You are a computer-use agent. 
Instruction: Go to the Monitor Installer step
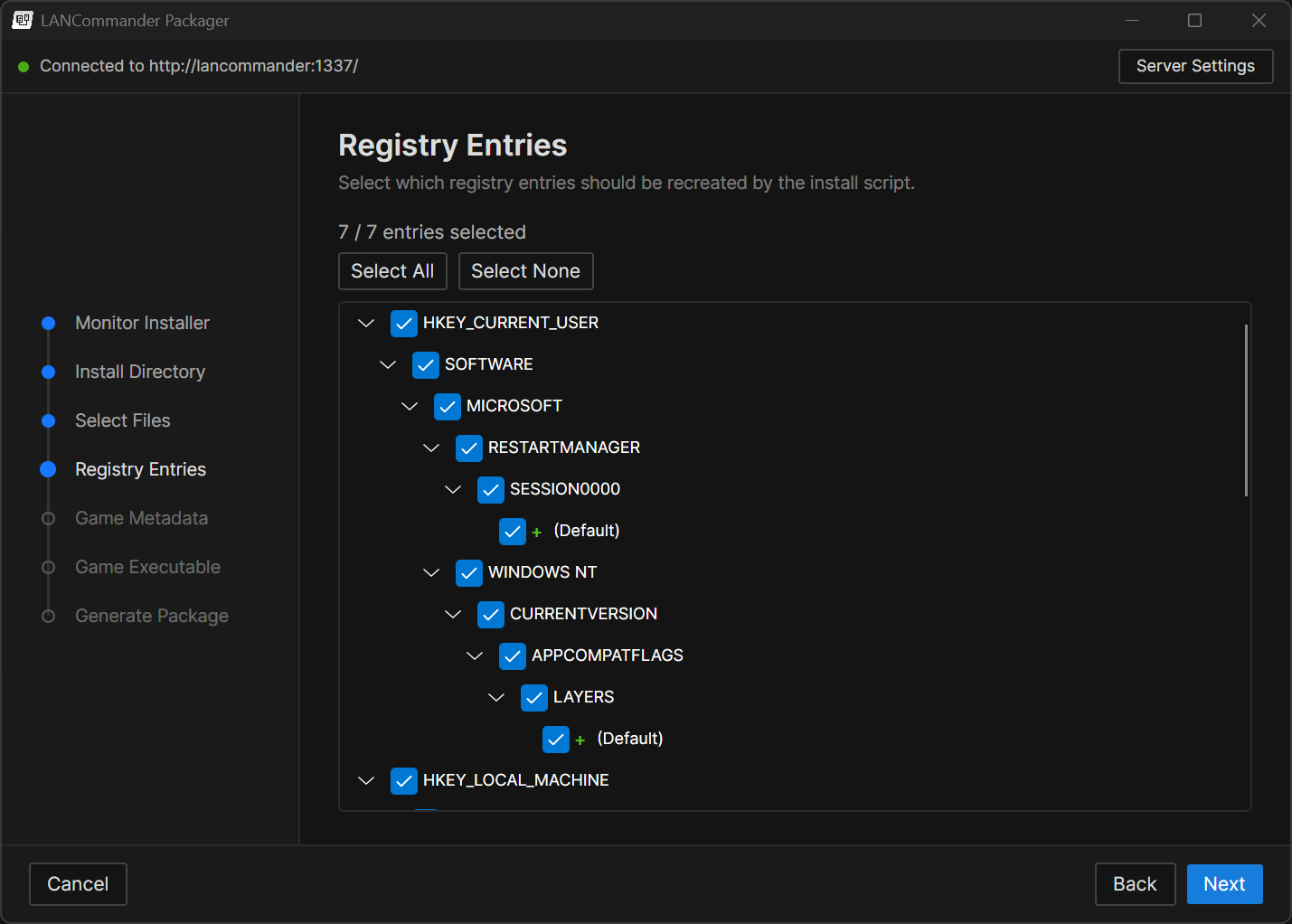pyautogui.click(x=142, y=324)
